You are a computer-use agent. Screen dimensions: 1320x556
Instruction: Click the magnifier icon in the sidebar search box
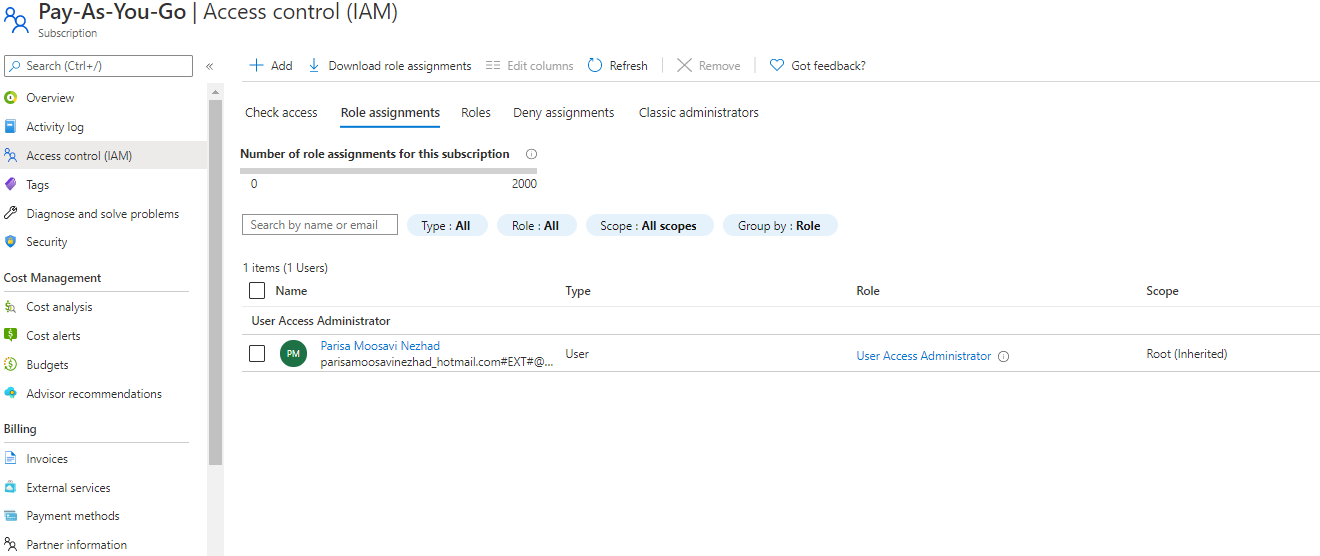(x=15, y=66)
